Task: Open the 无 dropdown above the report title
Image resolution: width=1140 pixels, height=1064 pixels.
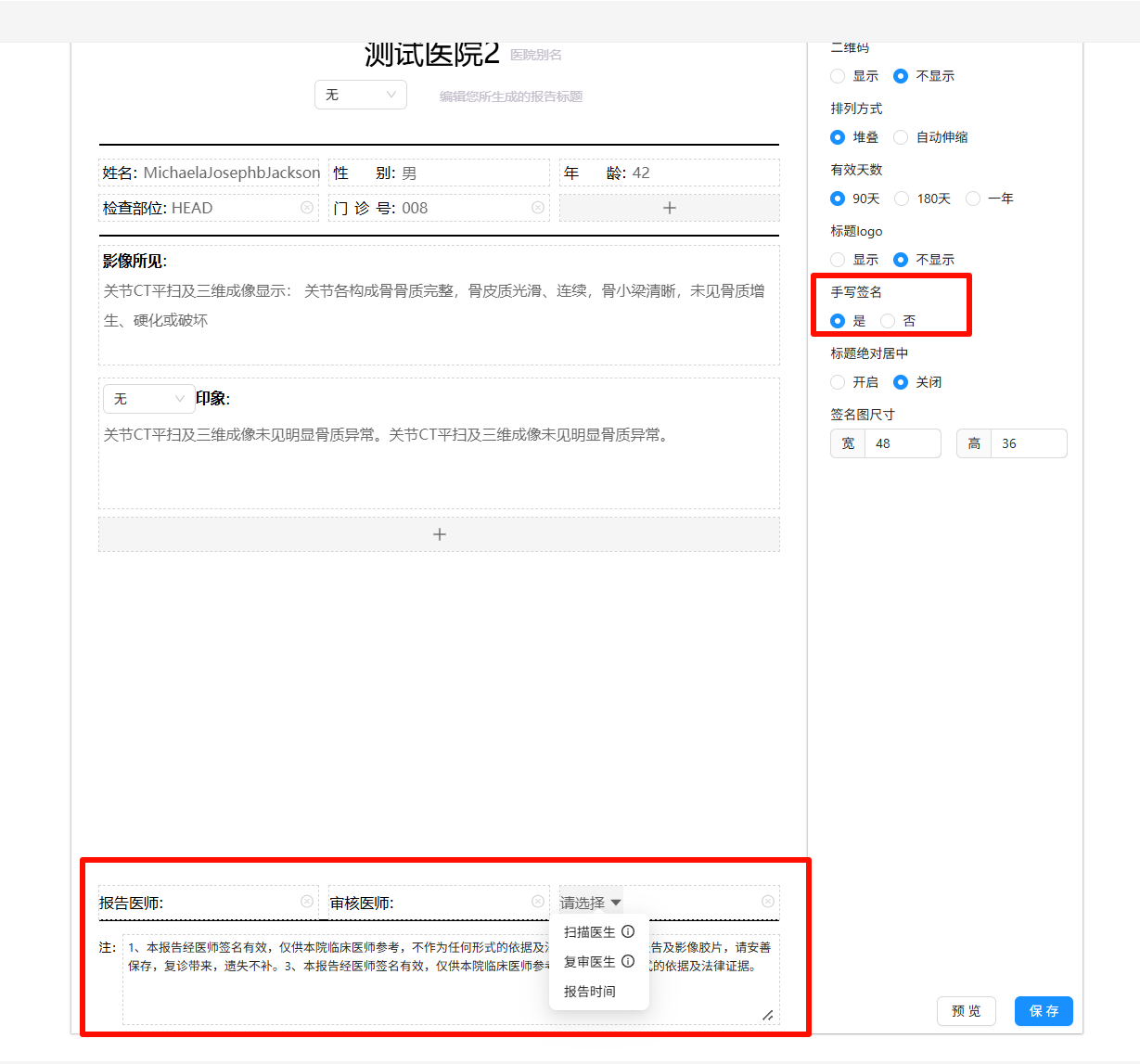Action: 360,94
